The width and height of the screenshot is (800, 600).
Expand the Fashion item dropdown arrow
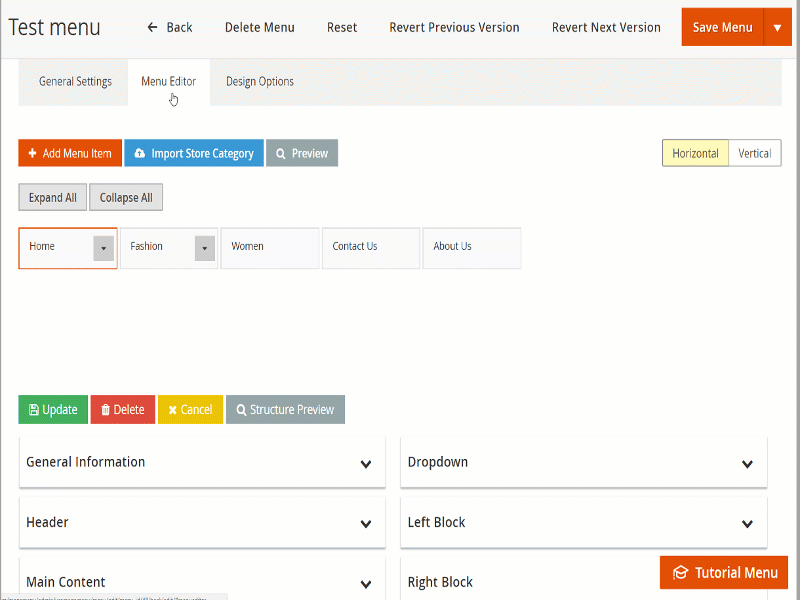click(205, 248)
